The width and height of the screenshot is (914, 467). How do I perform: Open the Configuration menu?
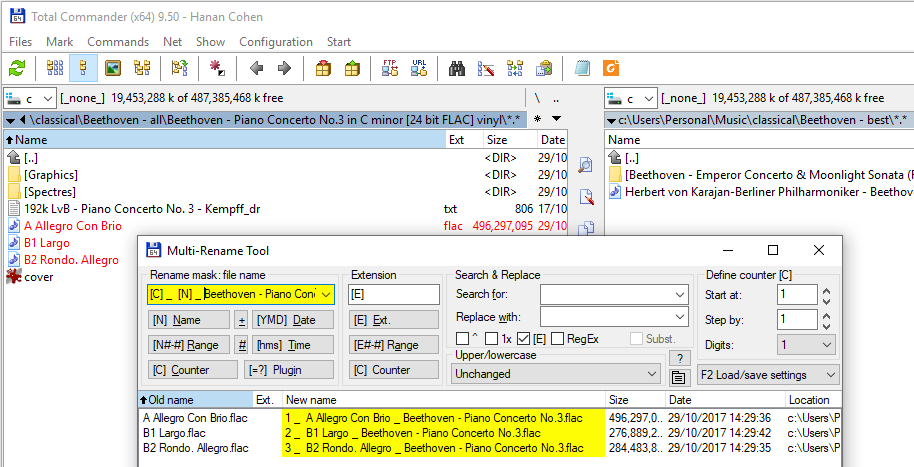[x=276, y=41]
